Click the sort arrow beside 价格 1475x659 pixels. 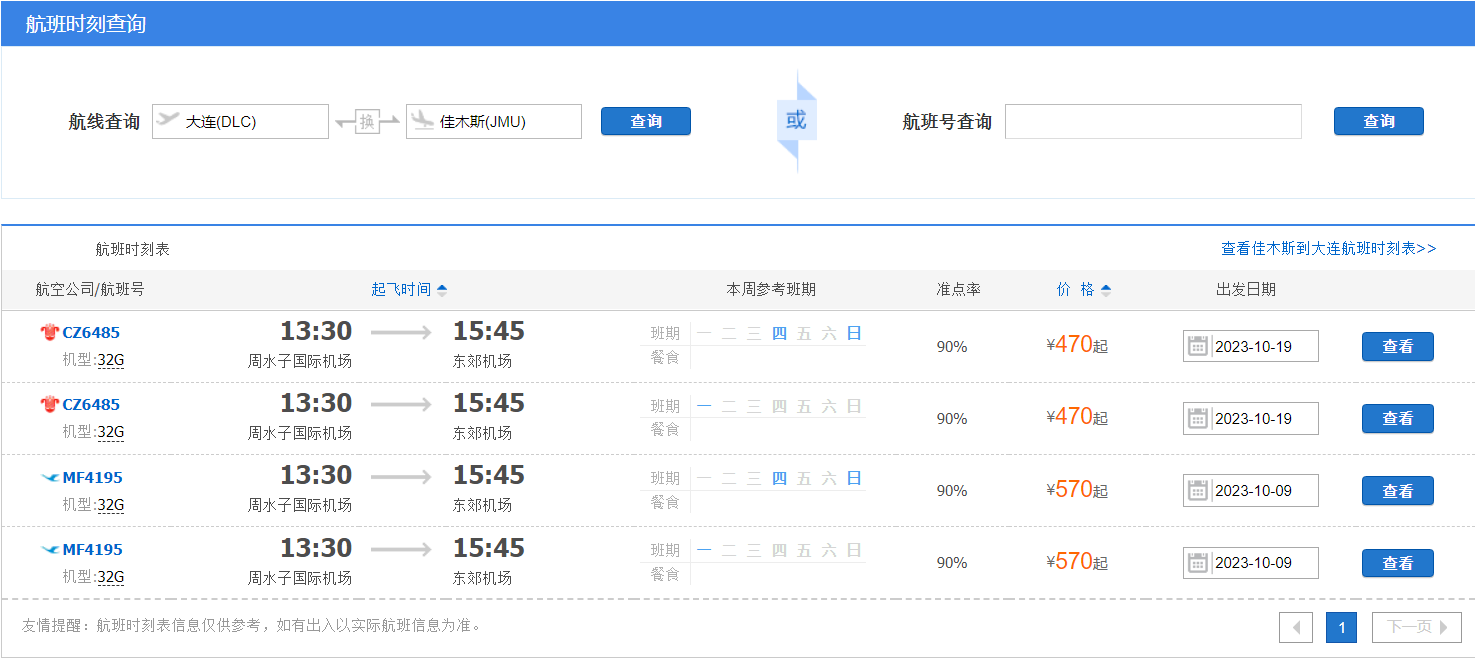click(x=1105, y=290)
